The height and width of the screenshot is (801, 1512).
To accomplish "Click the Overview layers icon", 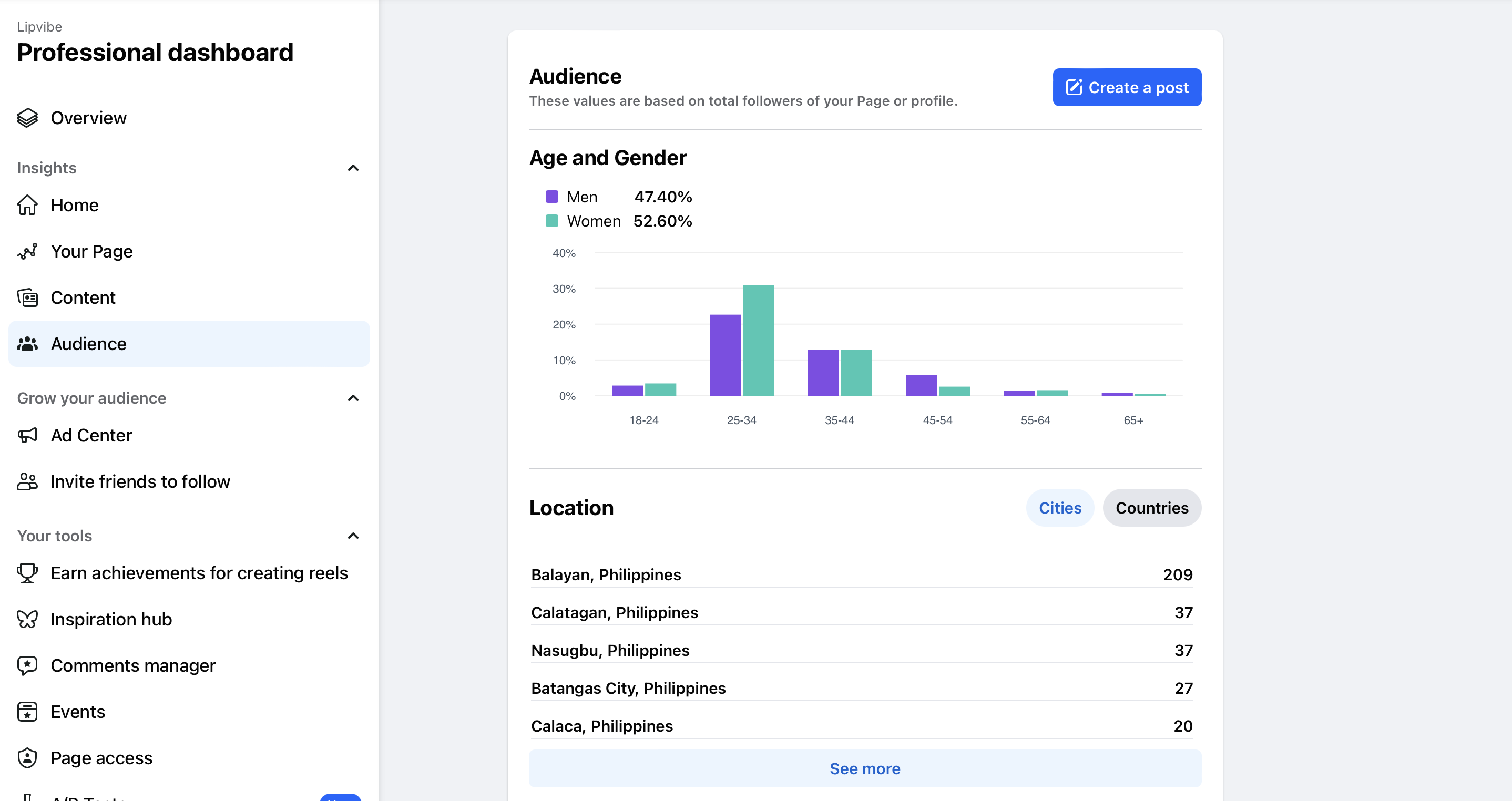I will pos(27,118).
